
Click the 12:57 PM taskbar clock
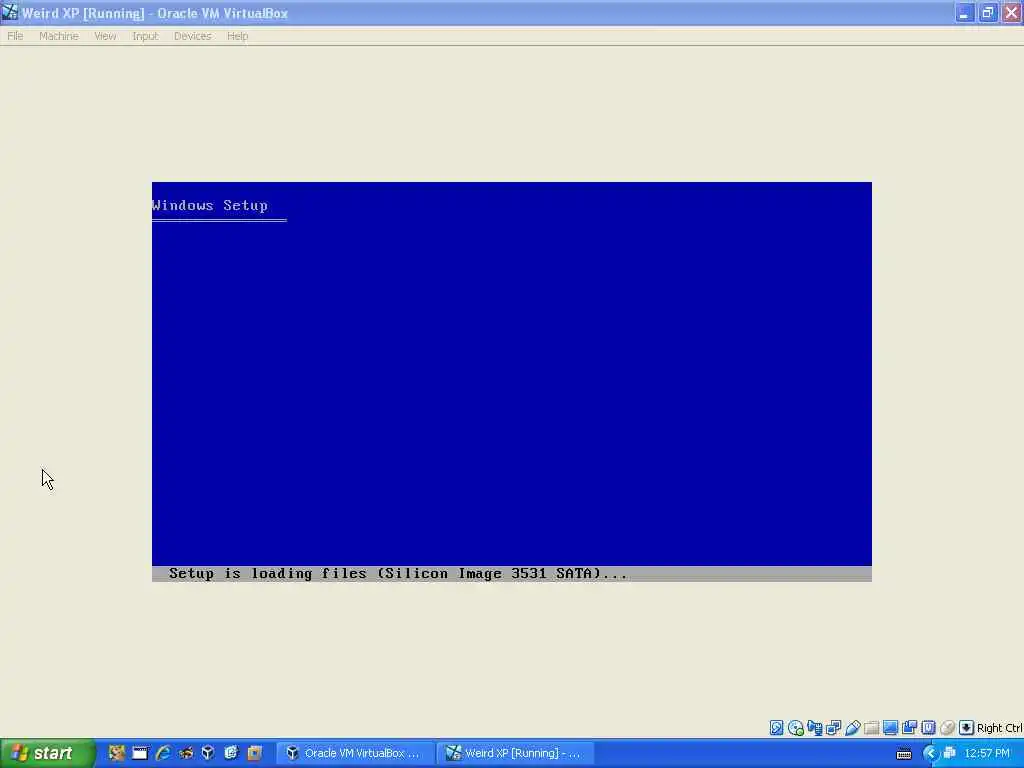[987, 754]
